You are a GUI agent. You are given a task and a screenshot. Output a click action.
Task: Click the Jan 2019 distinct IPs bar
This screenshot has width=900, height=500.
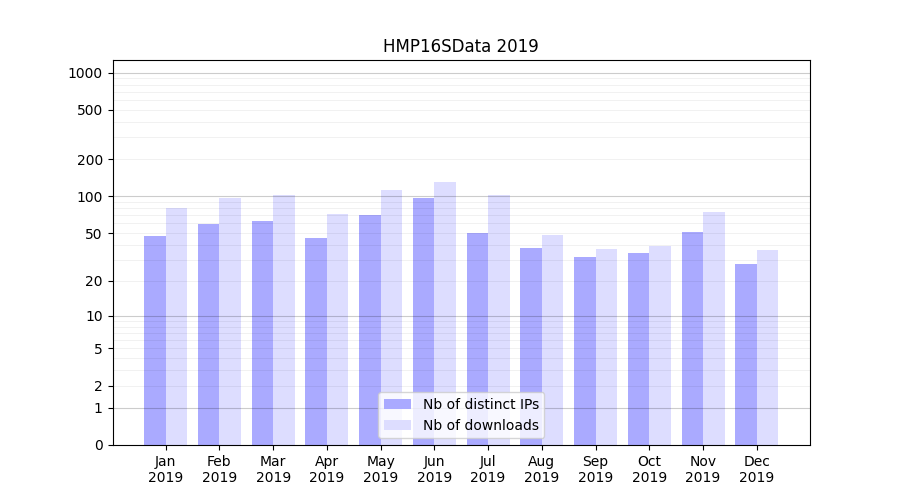coord(155,340)
